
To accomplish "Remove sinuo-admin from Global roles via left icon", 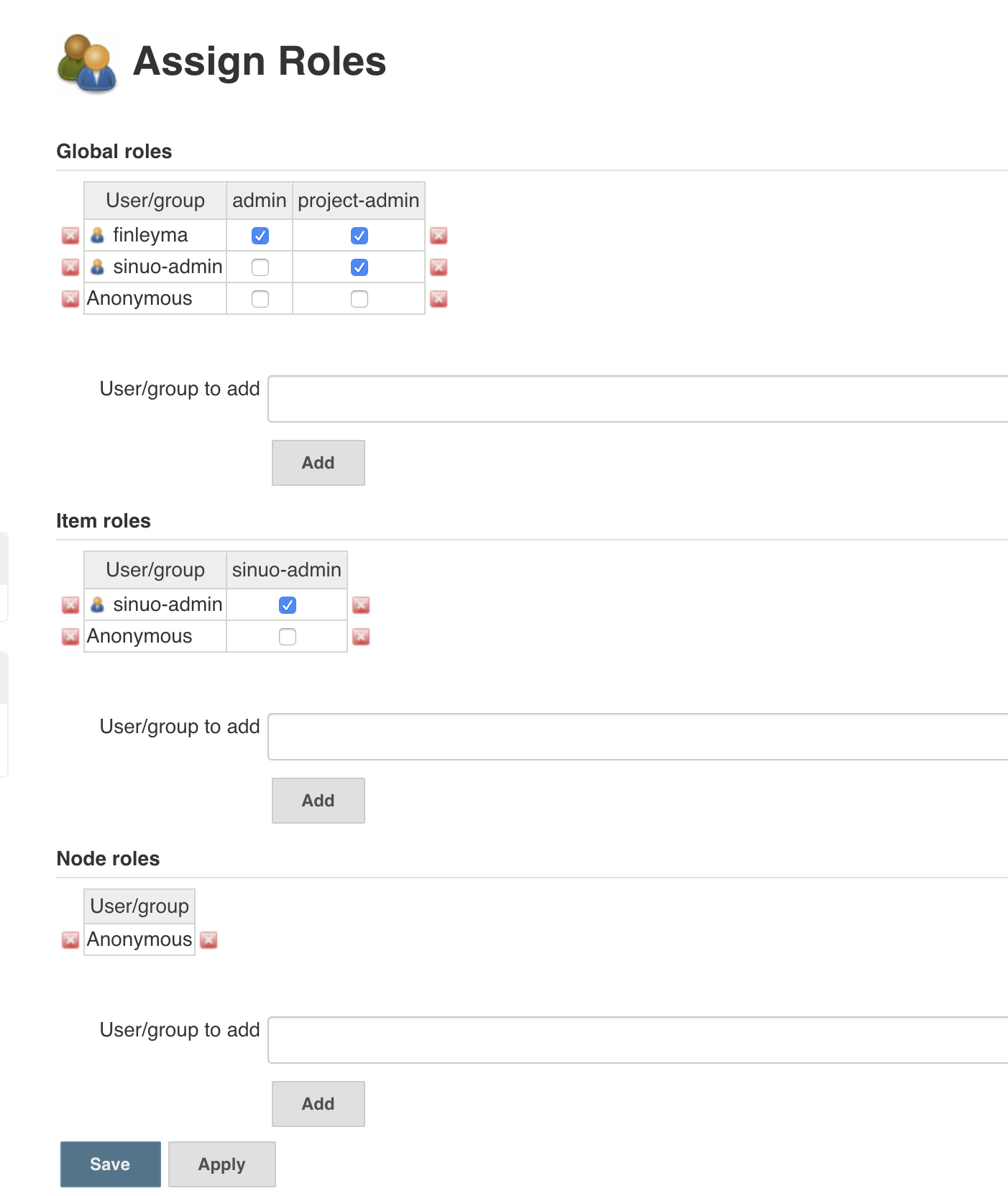I will click(70, 267).
